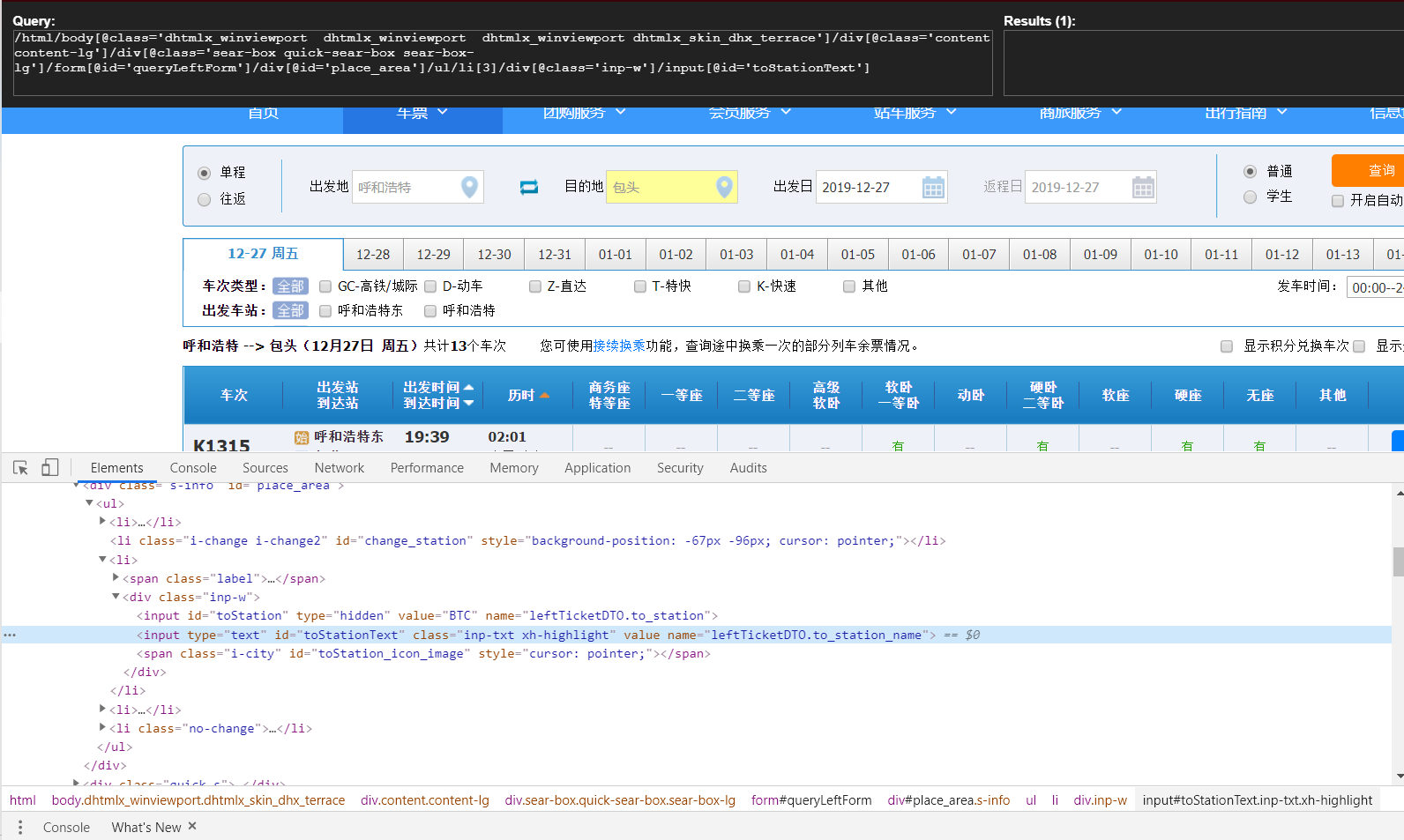The image size is (1404, 840).
Task: Click 全部 button for 出发车站
Action: pyautogui.click(x=291, y=311)
